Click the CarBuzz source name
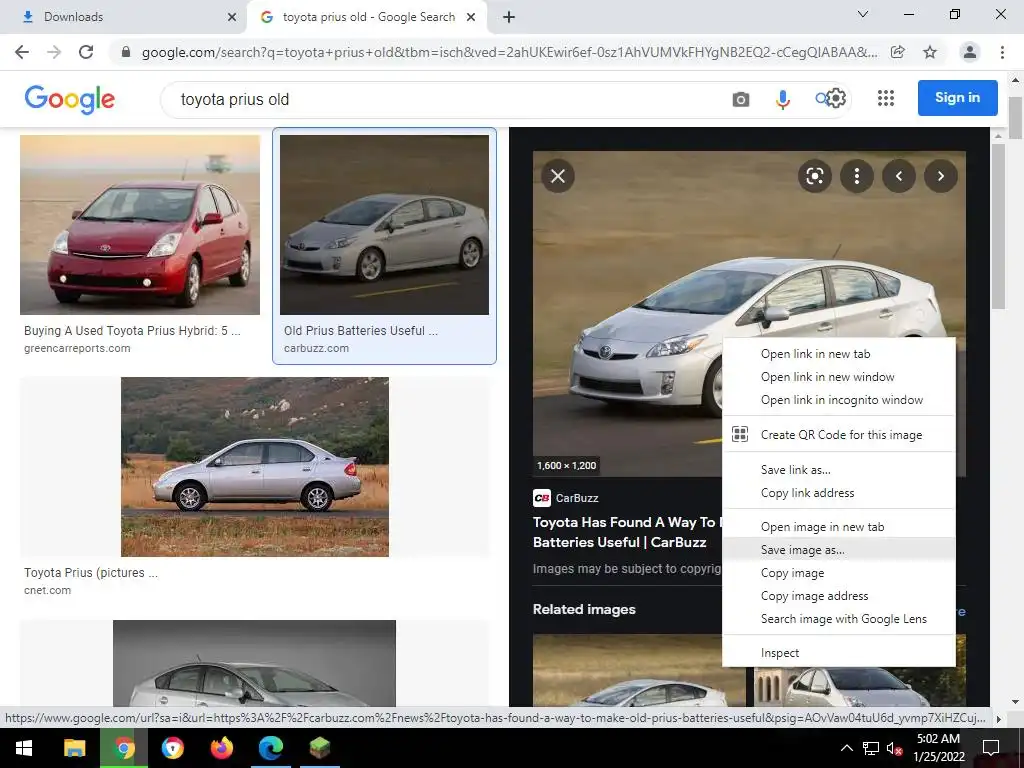This screenshot has height=768, width=1024. coord(577,498)
